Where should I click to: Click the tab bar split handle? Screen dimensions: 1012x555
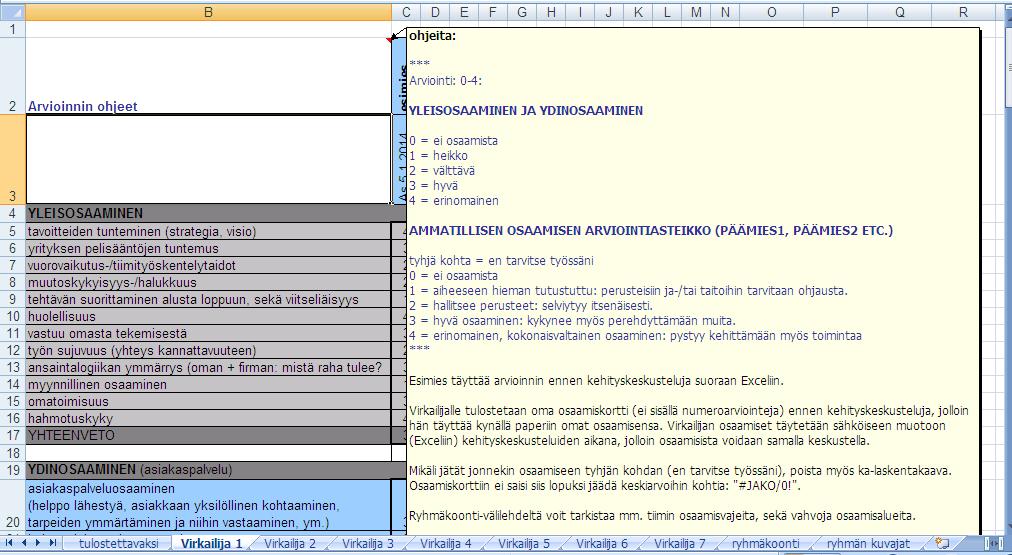point(987,543)
